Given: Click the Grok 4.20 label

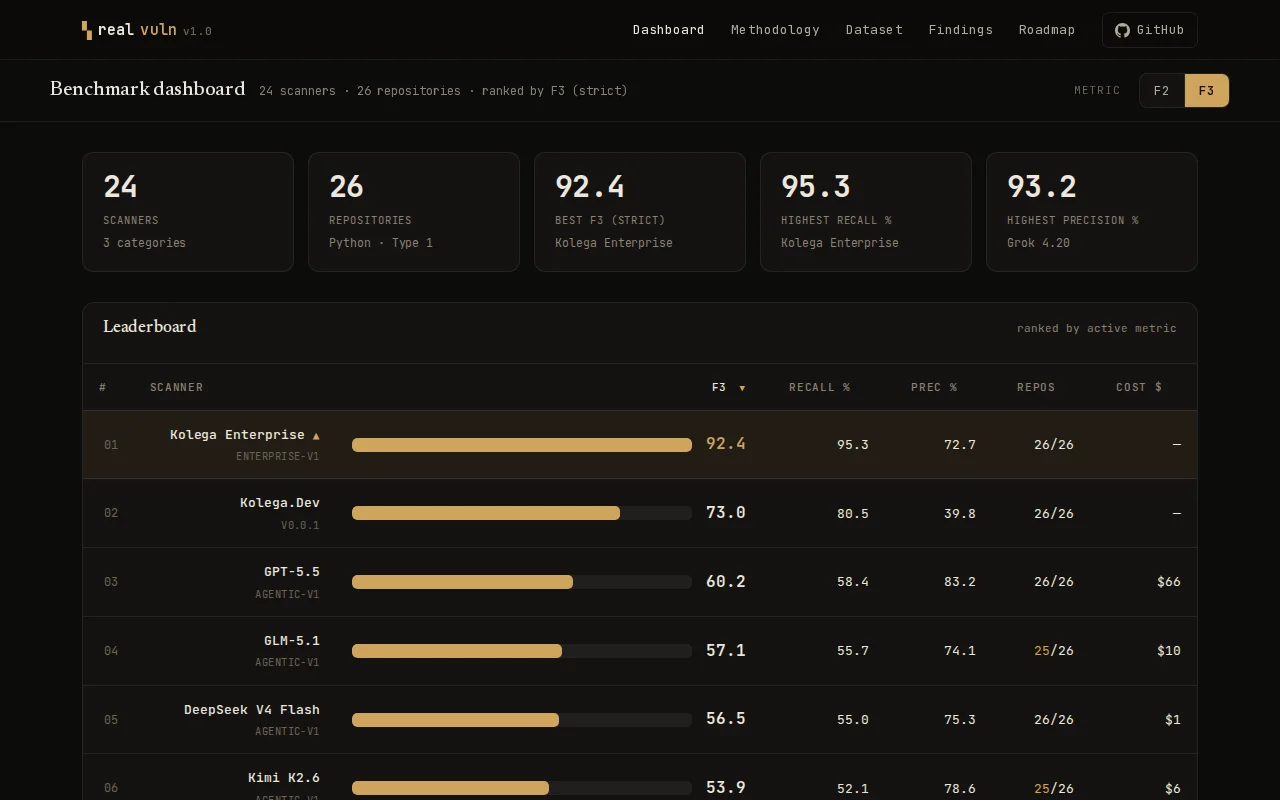Looking at the screenshot, I should coord(1039,243).
